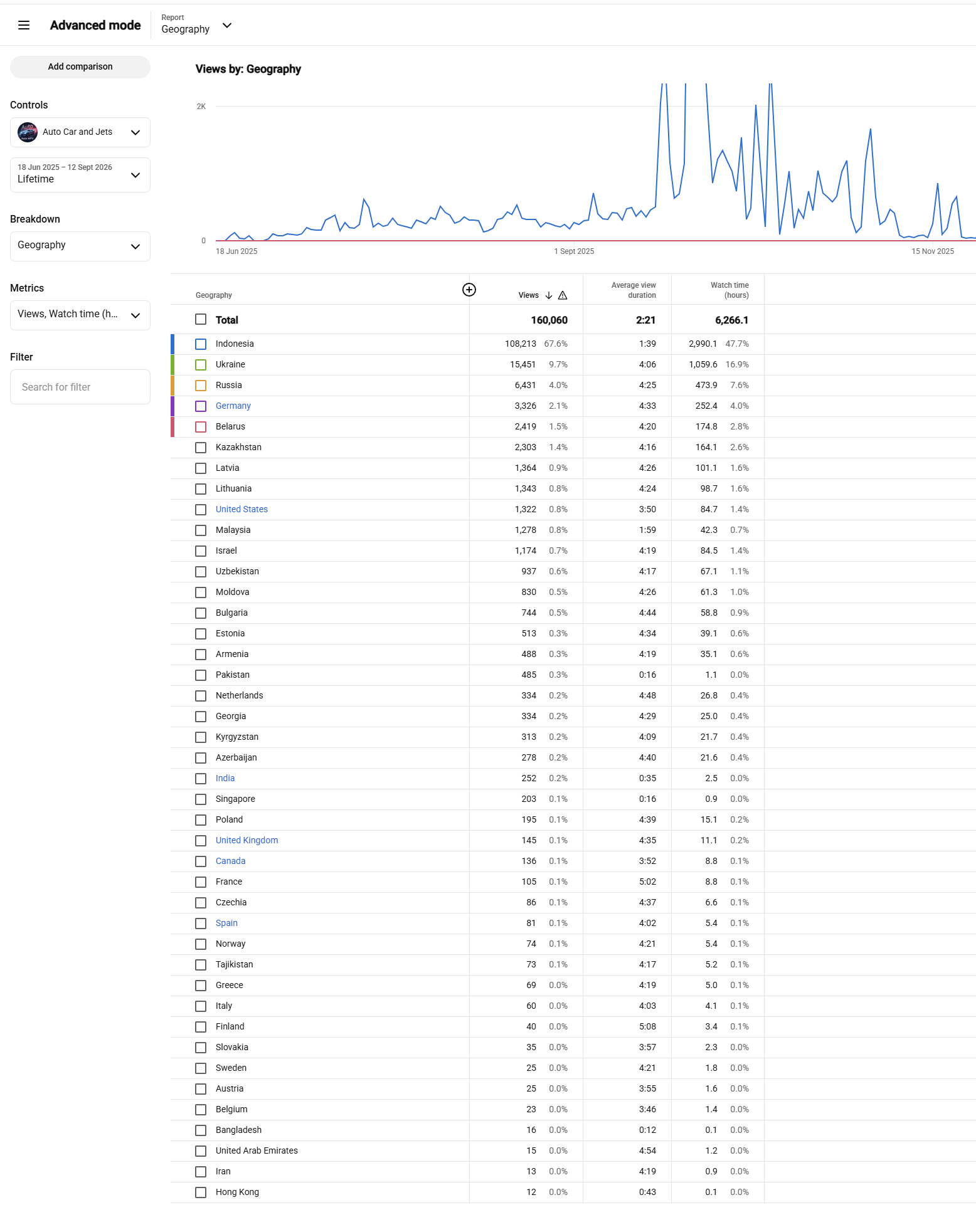976x1232 pixels.
Task: Open the Germany link
Action: pyautogui.click(x=233, y=406)
